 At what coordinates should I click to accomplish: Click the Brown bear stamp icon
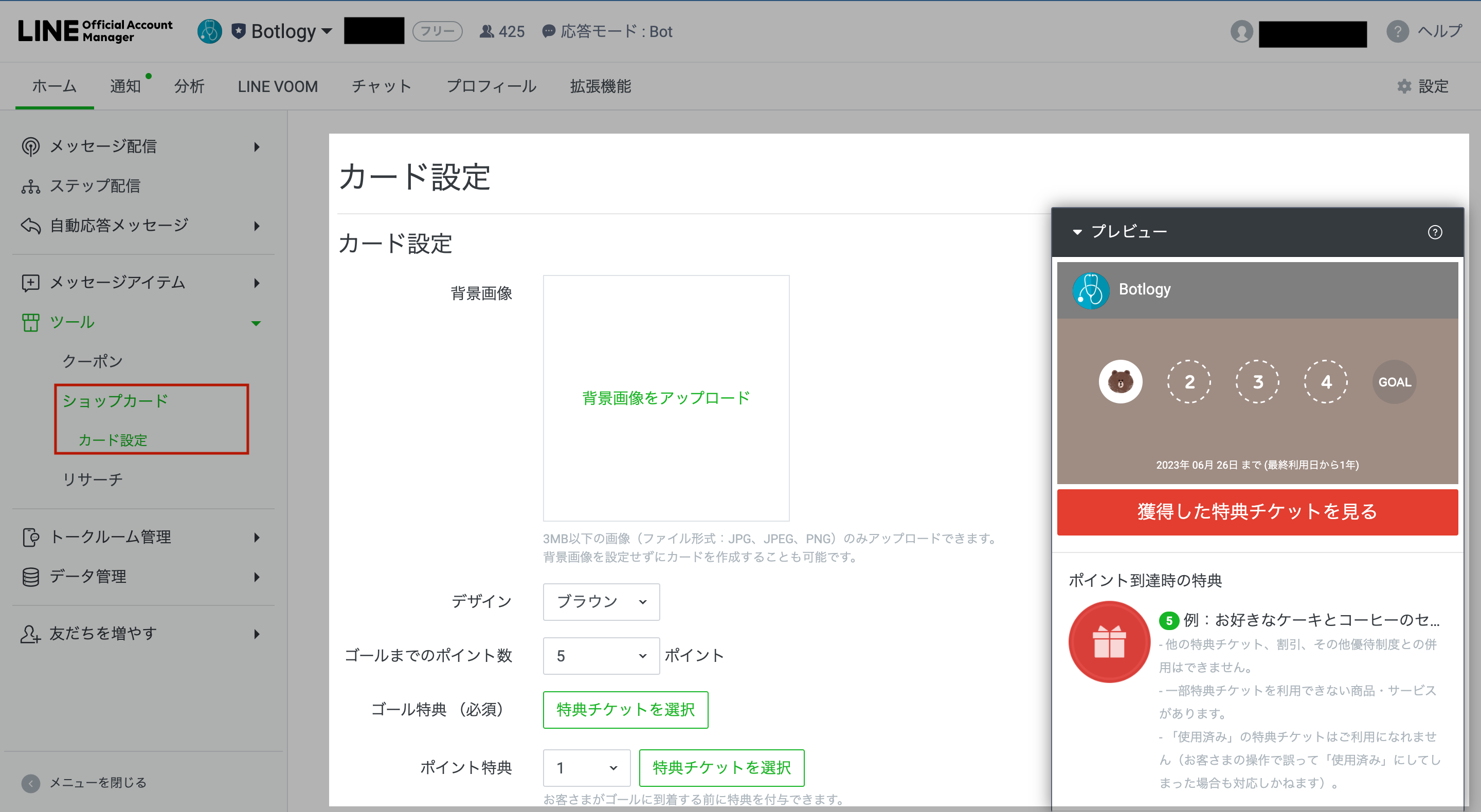click(x=1120, y=381)
